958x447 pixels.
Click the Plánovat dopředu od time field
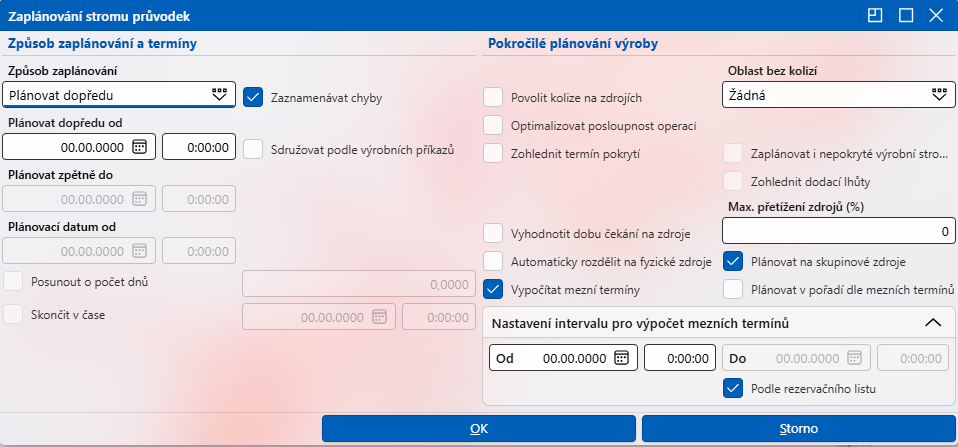pyautogui.click(x=199, y=147)
